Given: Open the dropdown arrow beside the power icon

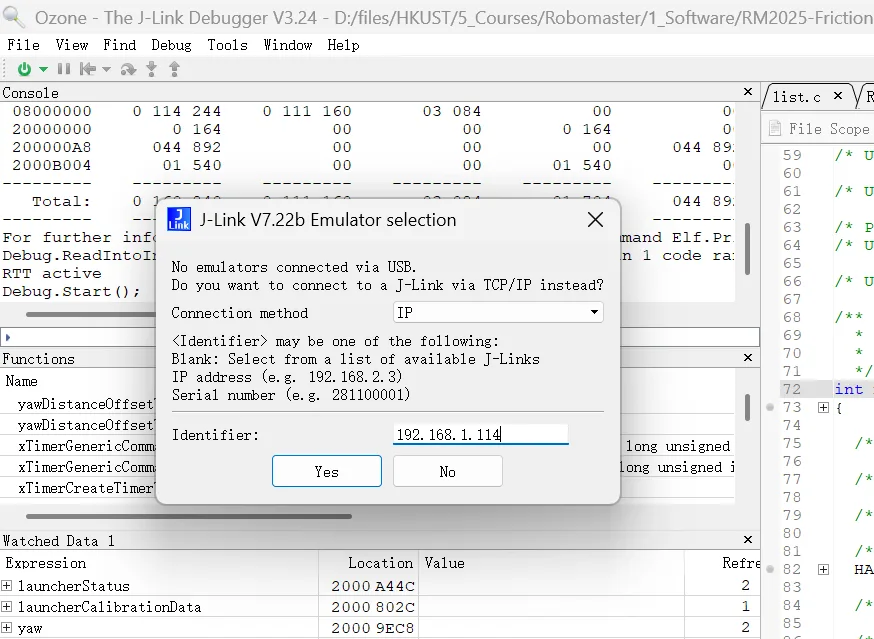Looking at the screenshot, I should coord(43,70).
